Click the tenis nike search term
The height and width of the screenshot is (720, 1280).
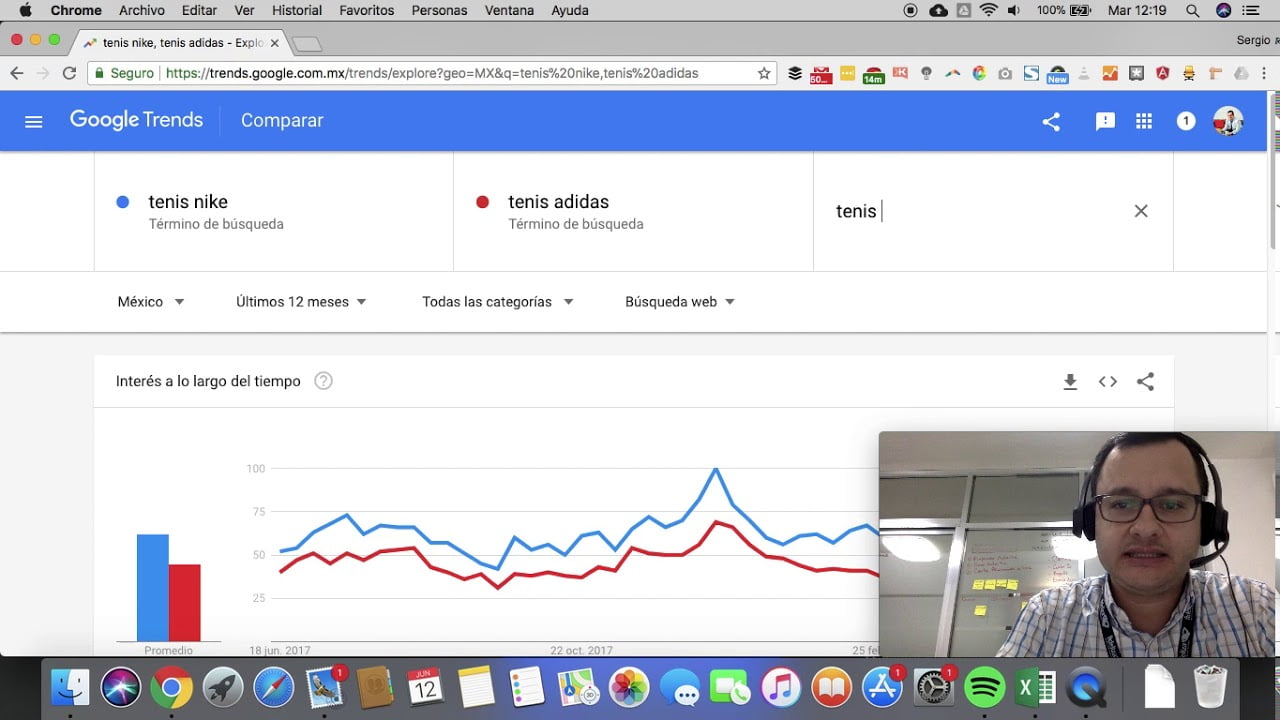pos(188,202)
